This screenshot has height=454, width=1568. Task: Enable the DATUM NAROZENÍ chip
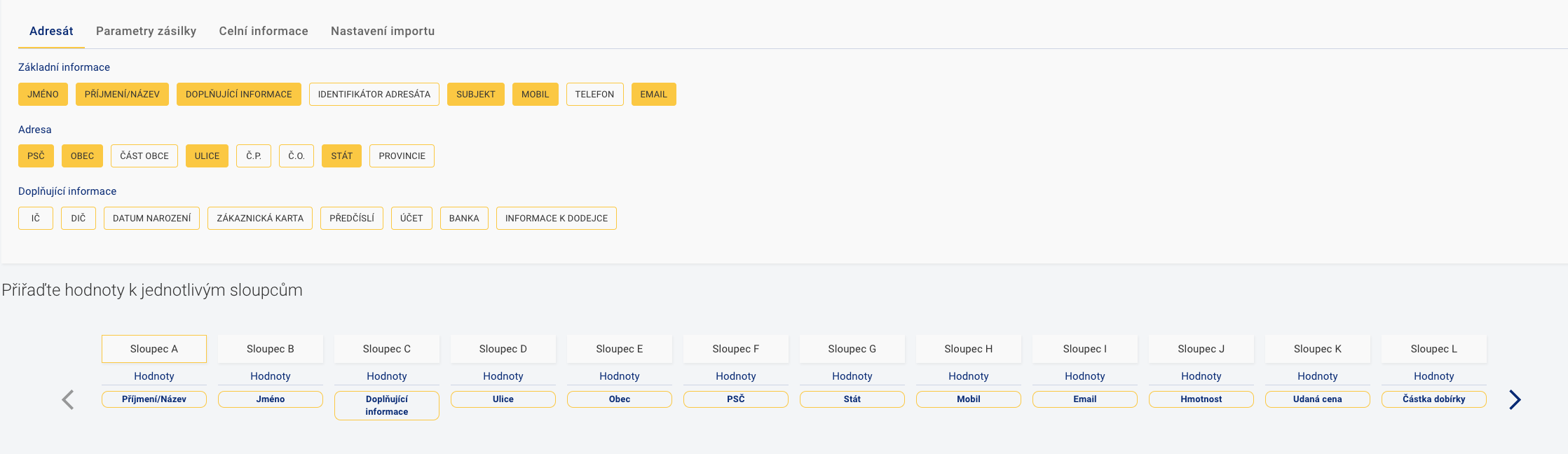pos(151,218)
